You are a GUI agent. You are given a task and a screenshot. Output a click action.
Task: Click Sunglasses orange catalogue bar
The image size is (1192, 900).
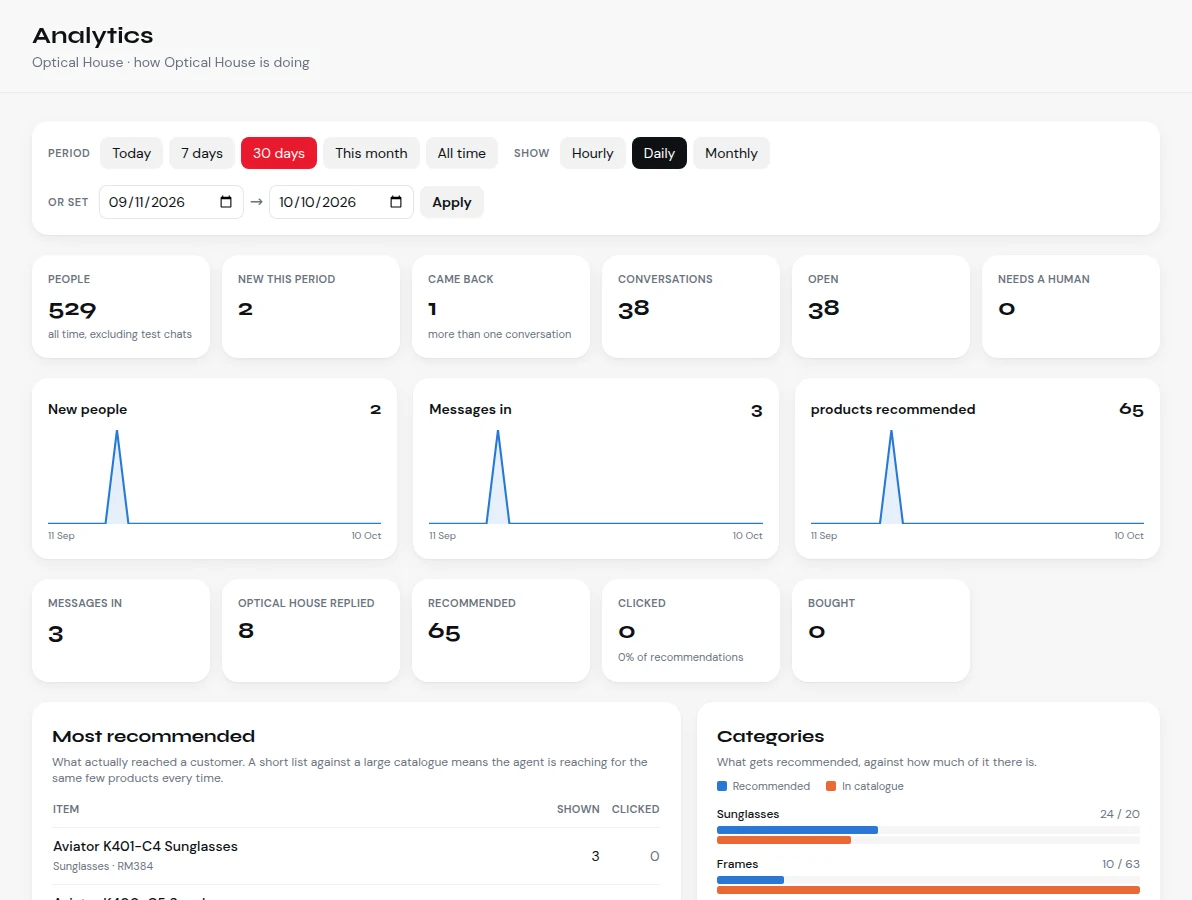784,840
